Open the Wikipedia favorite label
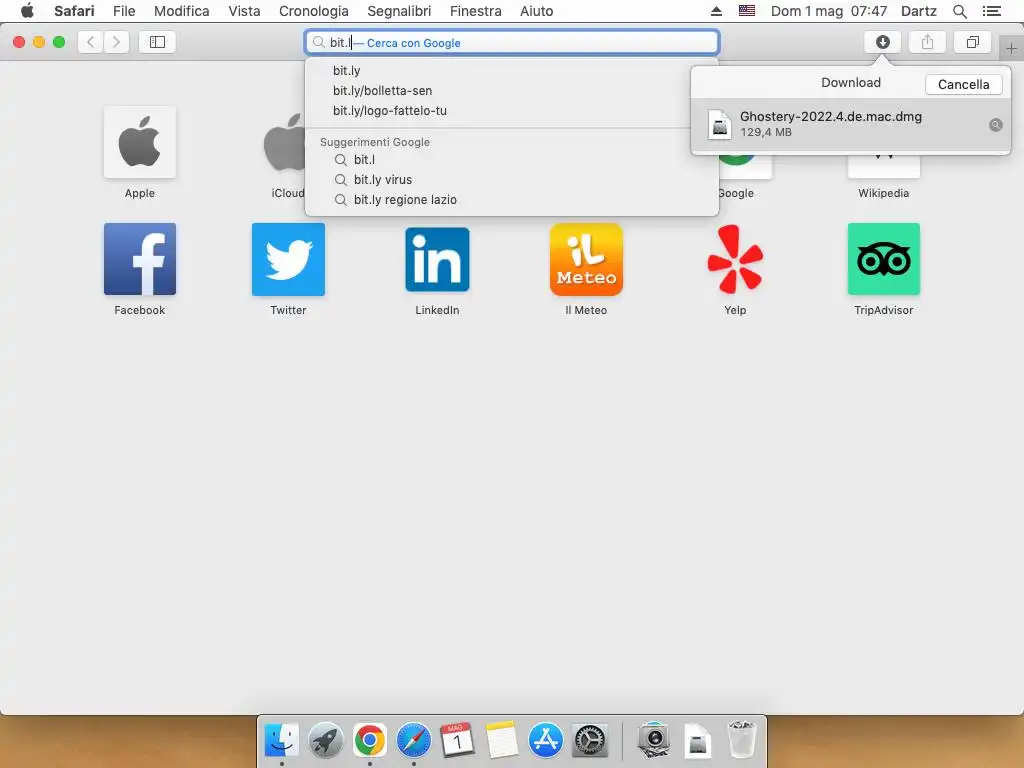The height and width of the screenshot is (768, 1024). pyautogui.click(x=883, y=193)
